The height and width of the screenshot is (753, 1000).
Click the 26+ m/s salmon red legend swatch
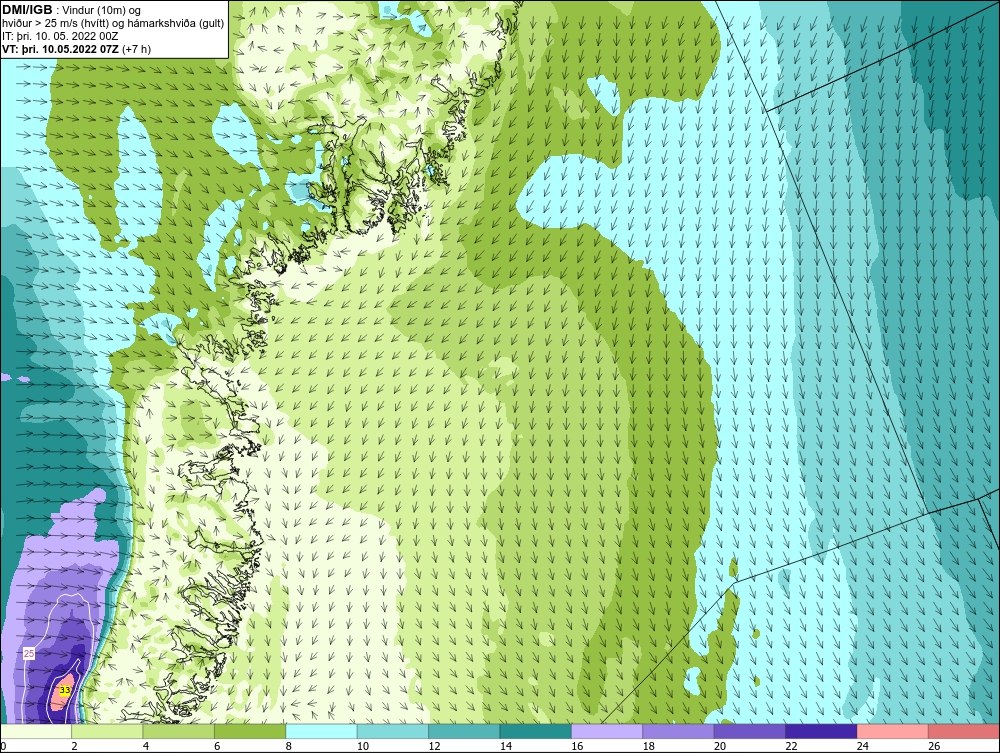click(964, 731)
